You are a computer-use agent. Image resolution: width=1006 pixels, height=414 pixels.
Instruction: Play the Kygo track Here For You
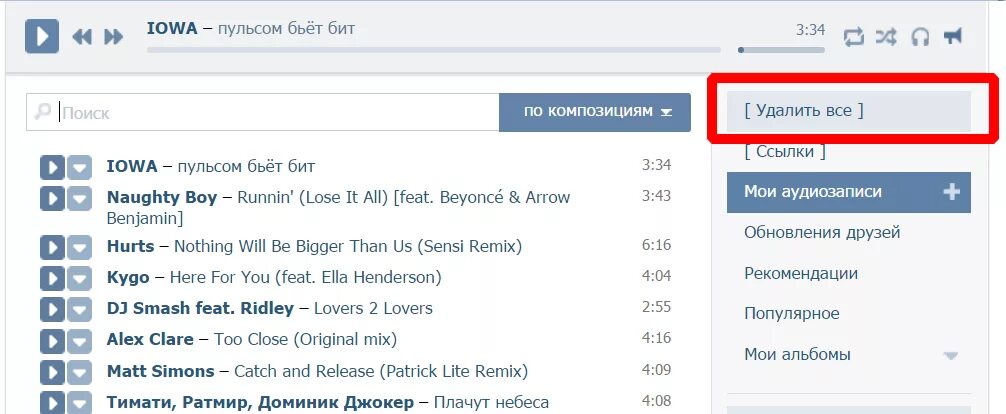click(52, 278)
